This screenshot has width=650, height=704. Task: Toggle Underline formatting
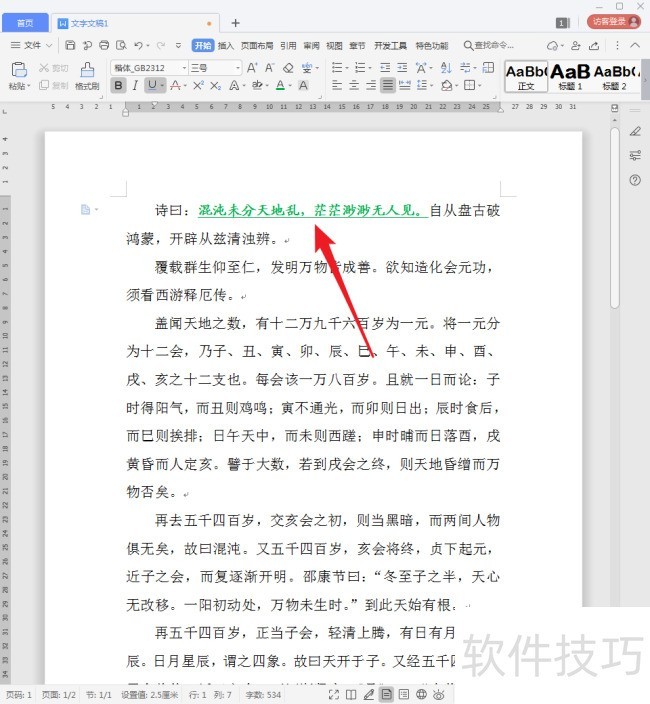tap(152, 85)
